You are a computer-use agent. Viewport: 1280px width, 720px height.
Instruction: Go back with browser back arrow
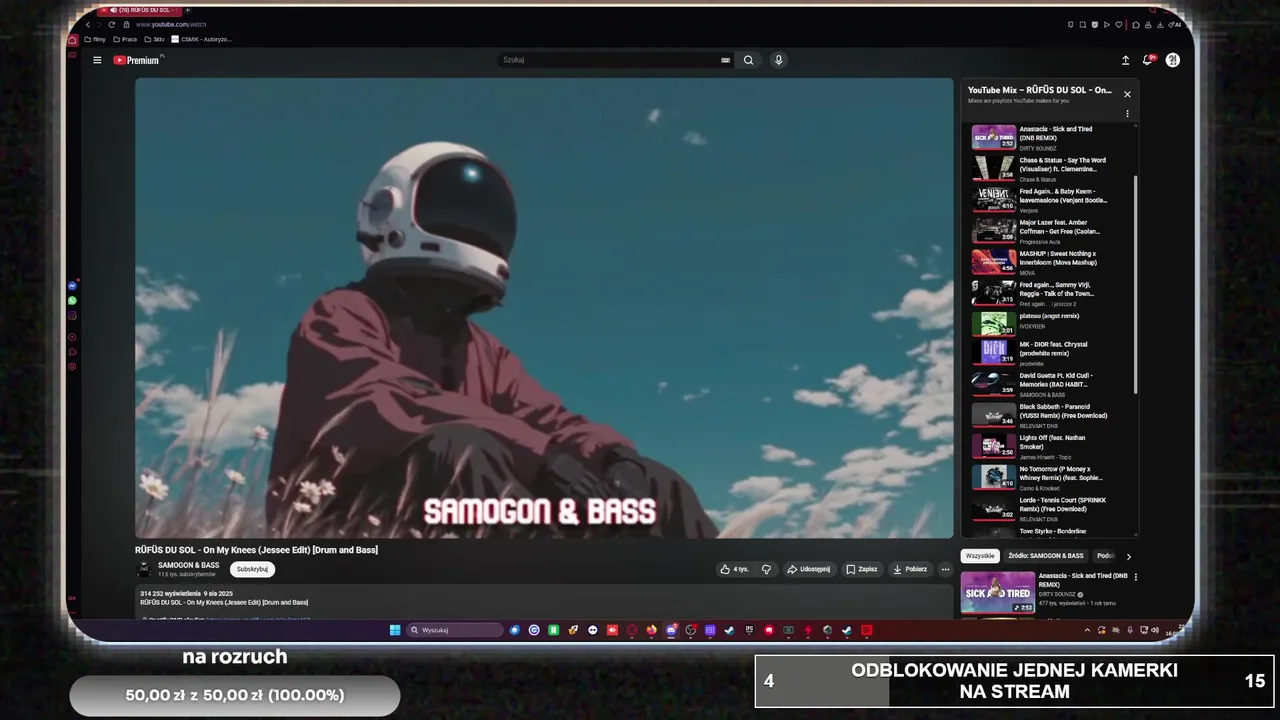tap(88, 24)
